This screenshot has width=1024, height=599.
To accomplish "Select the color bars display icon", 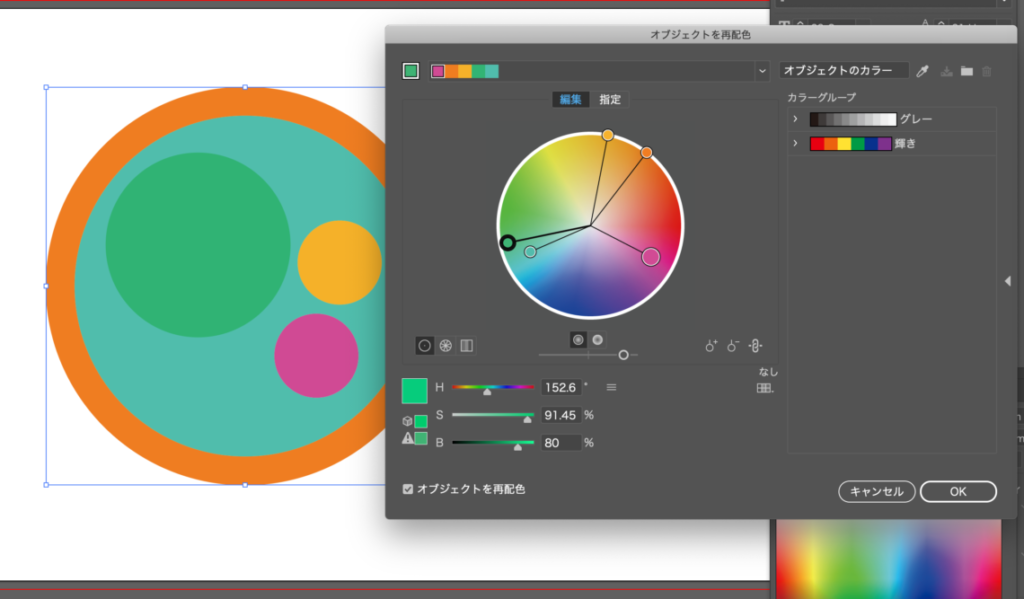I will 466,345.
